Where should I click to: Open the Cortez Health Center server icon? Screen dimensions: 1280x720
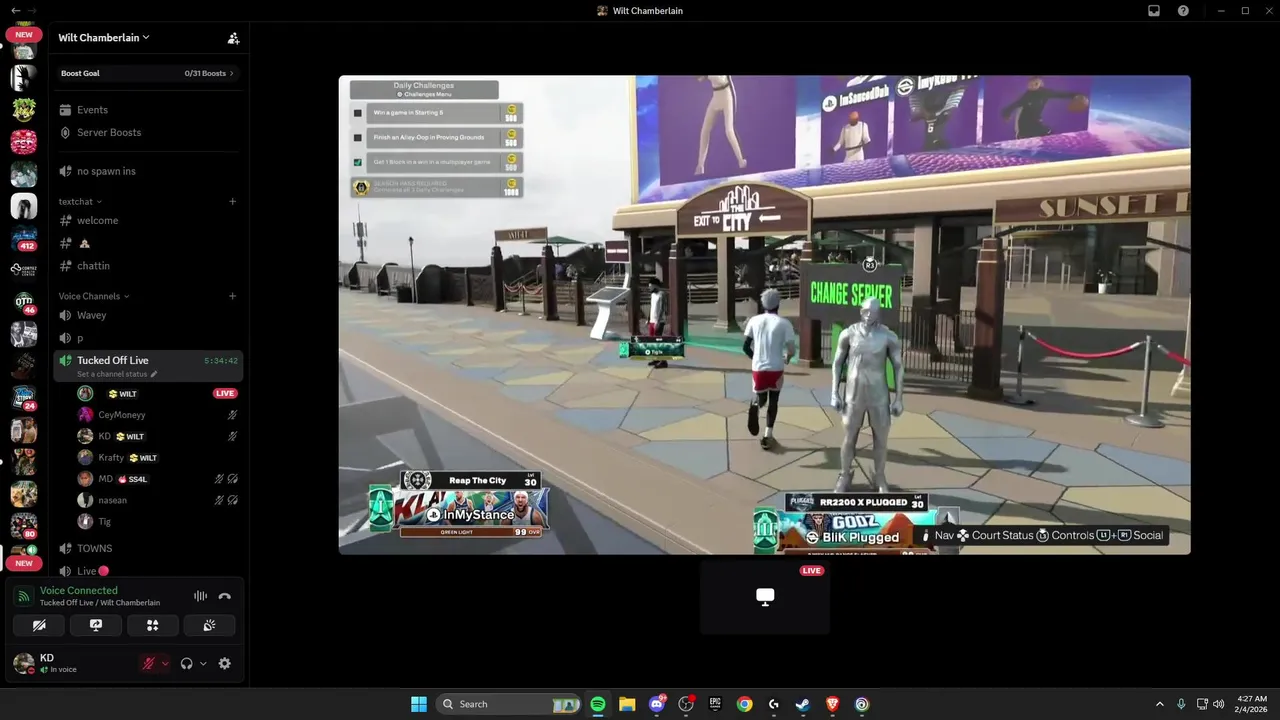coord(24,270)
